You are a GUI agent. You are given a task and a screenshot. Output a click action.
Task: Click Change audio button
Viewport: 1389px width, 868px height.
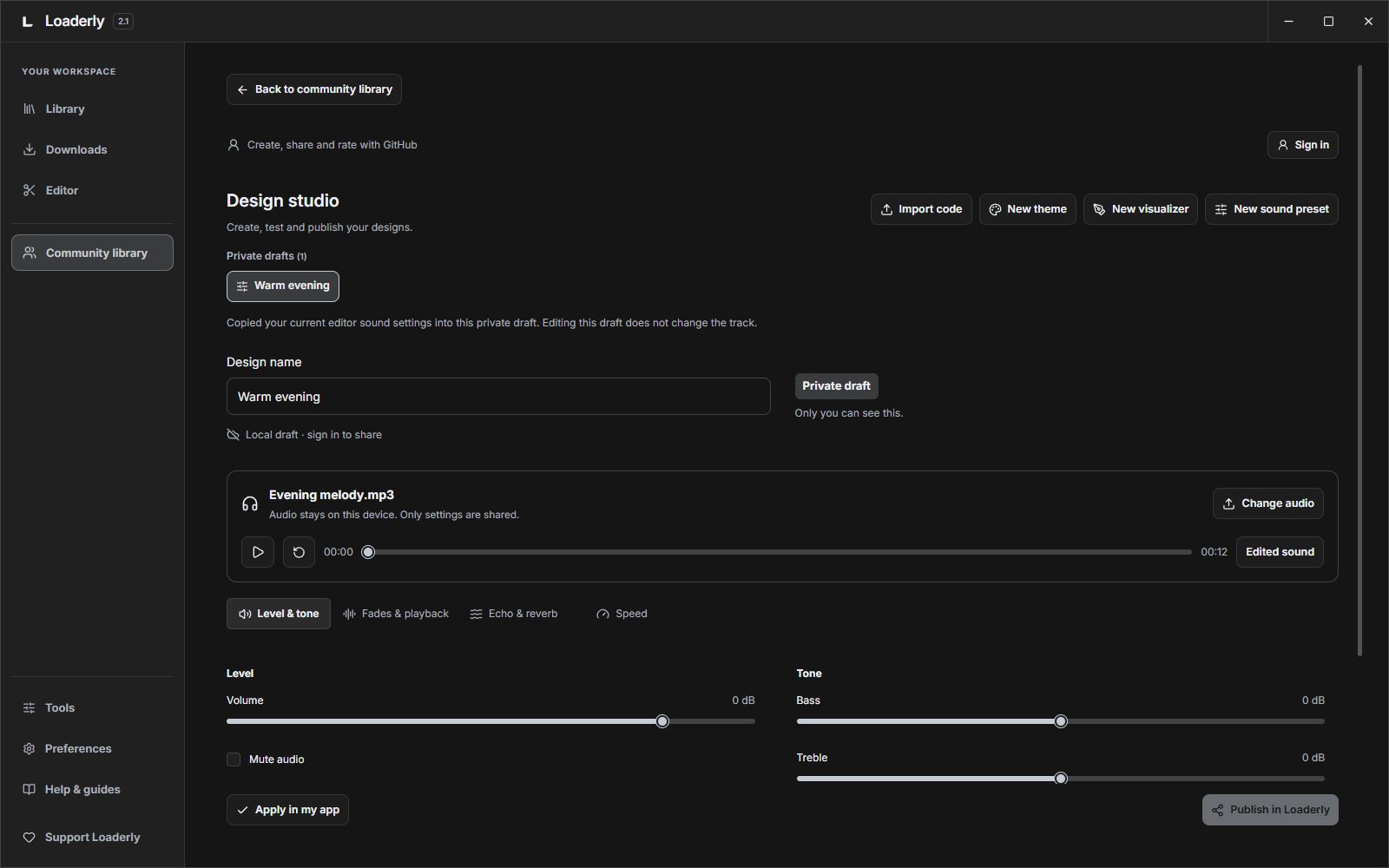coord(1268,503)
